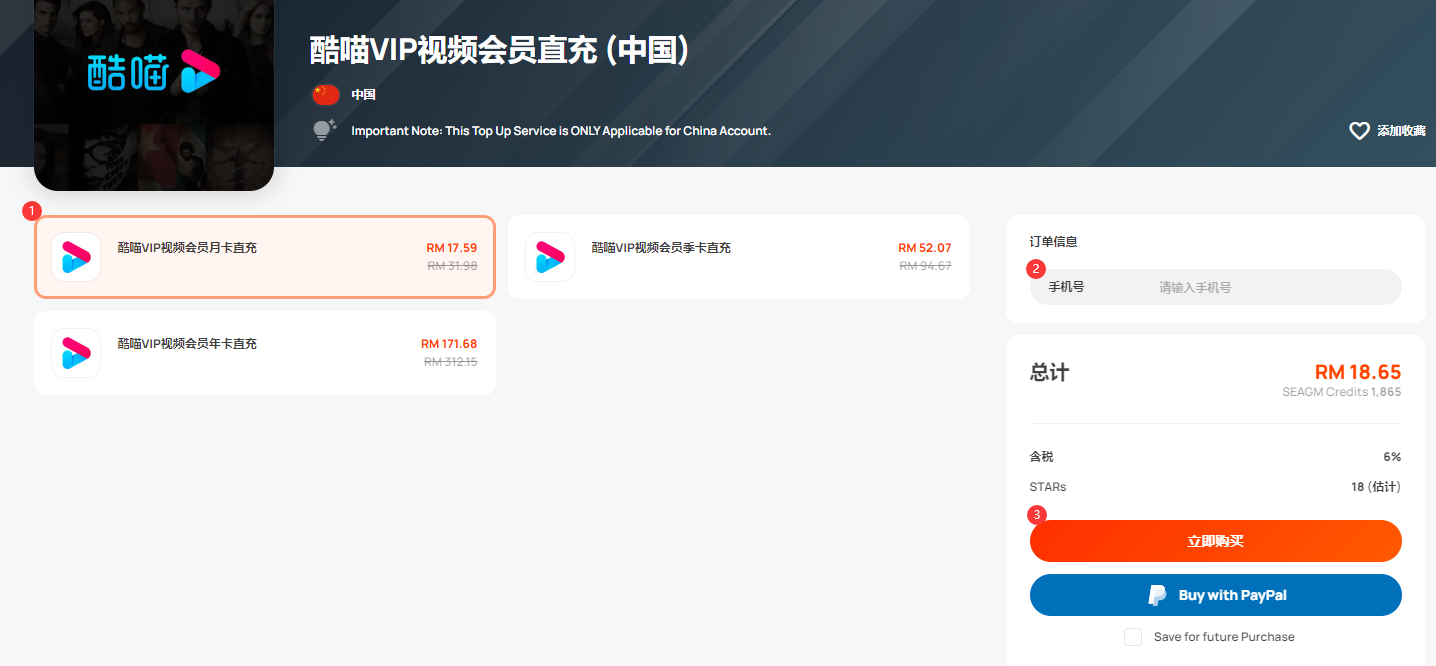Click the China flag icon

(x=326, y=95)
